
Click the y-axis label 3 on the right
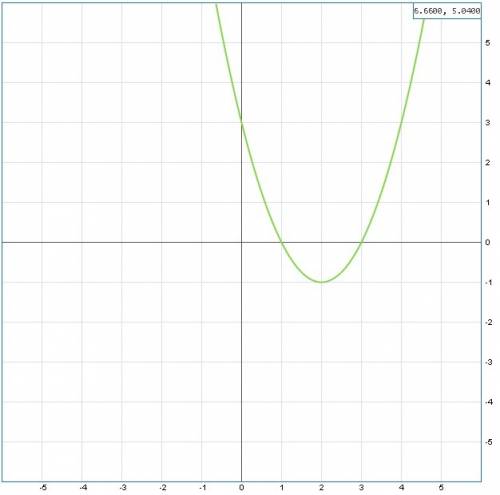pos(488,123)
